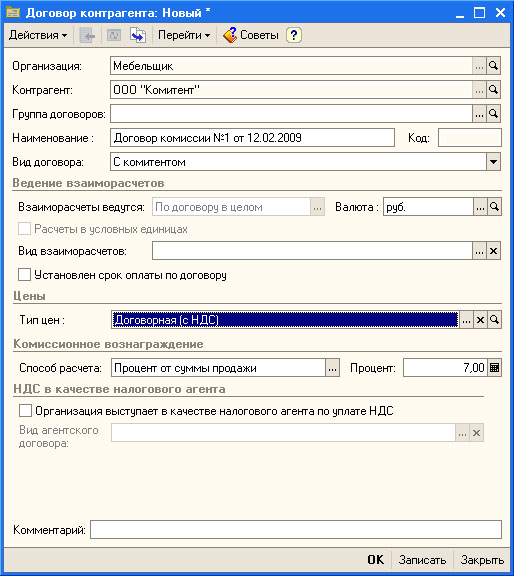Click into the Комментарий input field

(296, 530)
